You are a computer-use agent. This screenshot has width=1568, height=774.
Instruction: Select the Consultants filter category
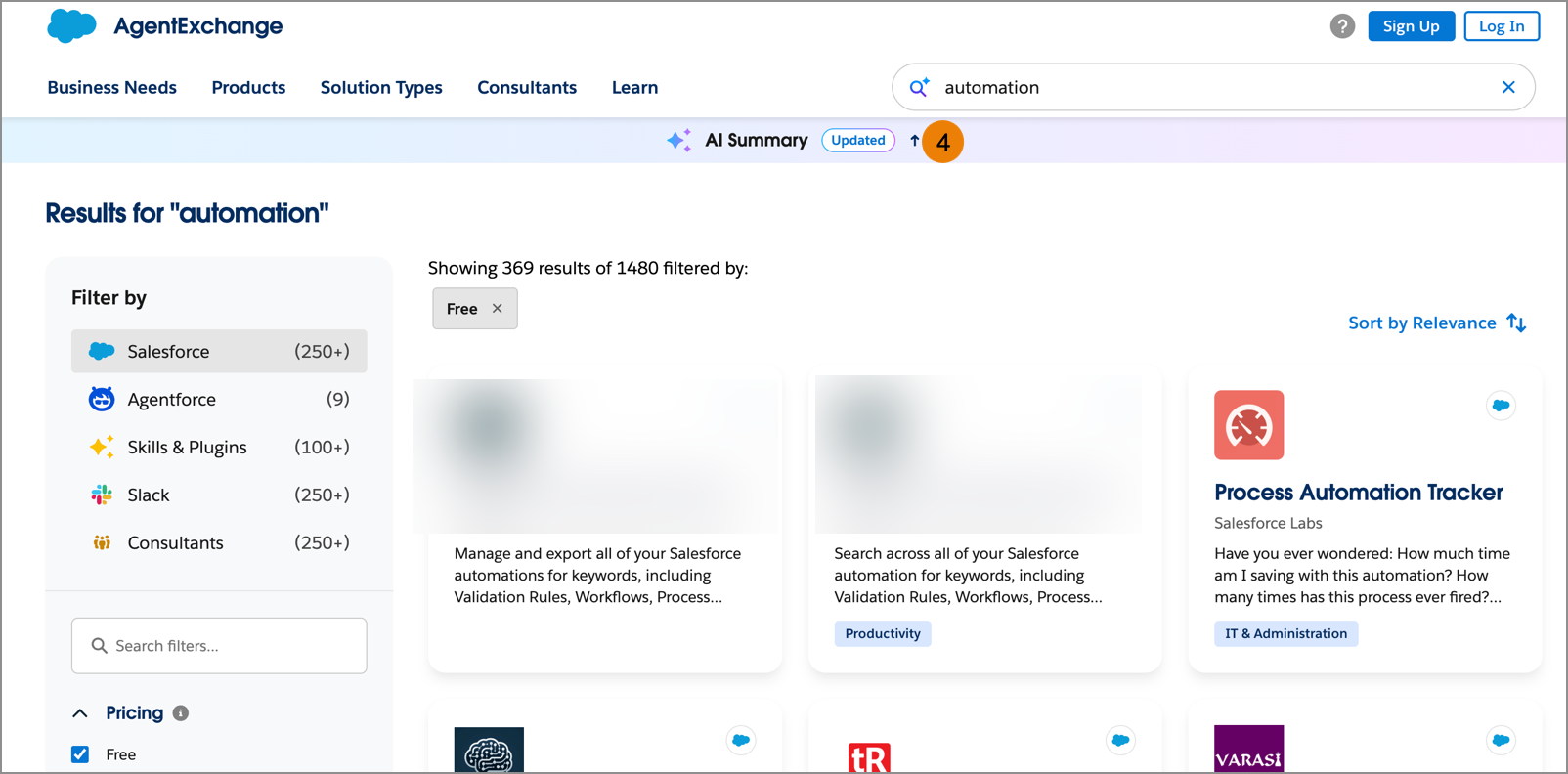click(219, 542)
